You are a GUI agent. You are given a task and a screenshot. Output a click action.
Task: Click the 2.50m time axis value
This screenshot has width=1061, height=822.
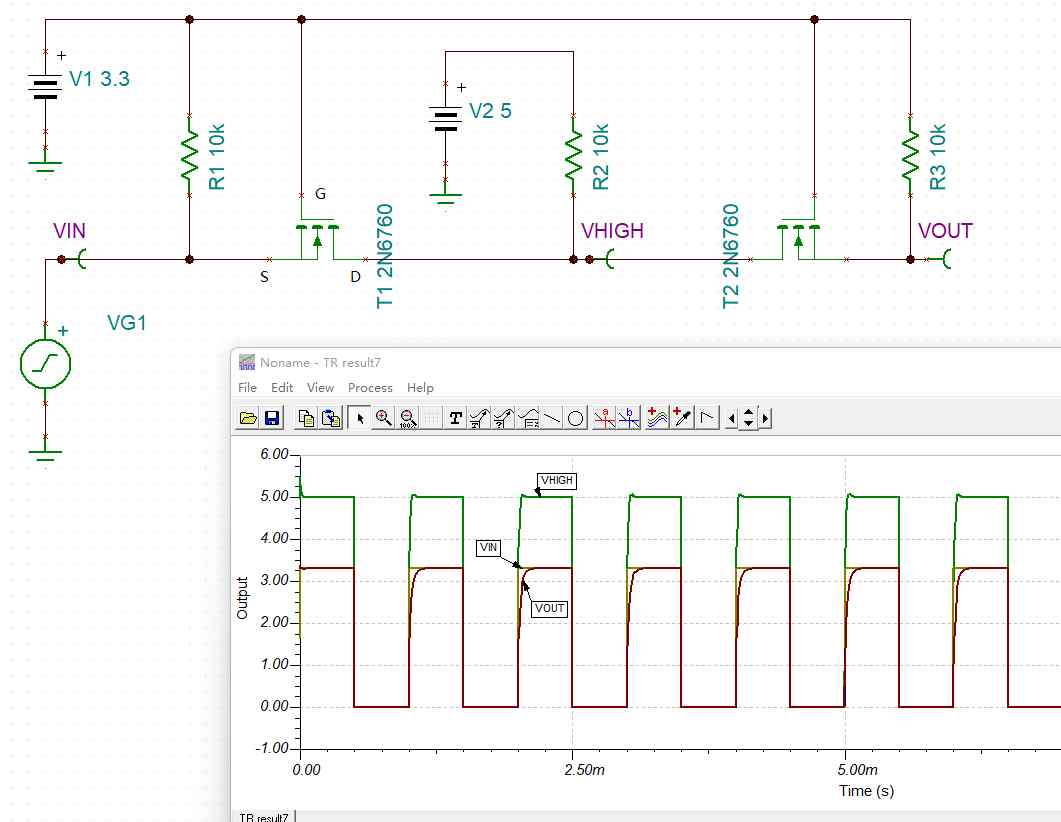pos(584,770)
